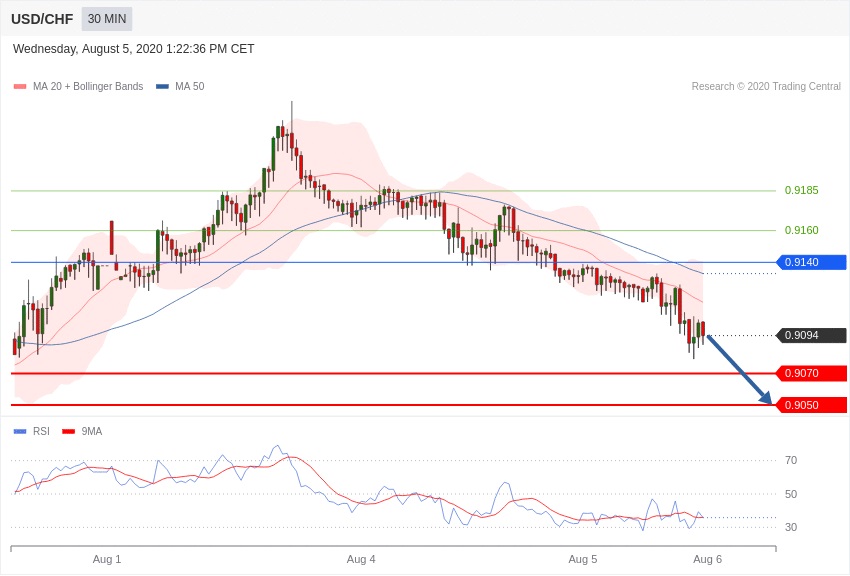This screenshot has height=576, width=850.
Task: Click the black 0.9094 current price tag
Action: click(811, 335)
